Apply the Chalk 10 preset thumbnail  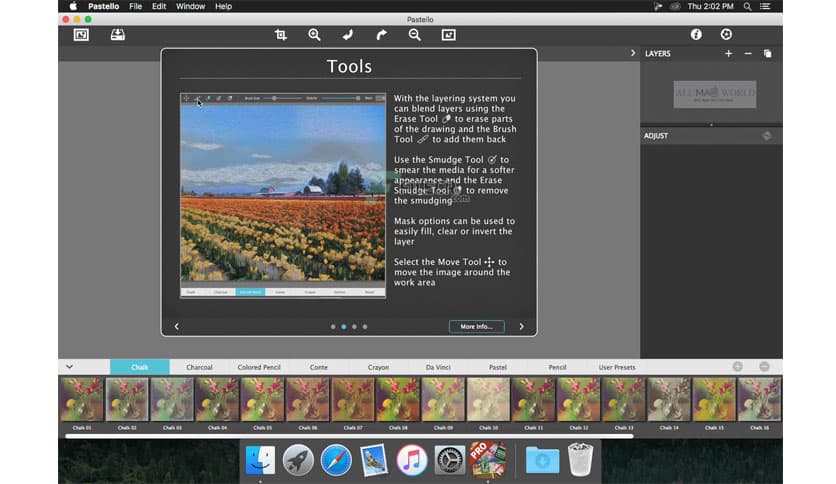pos(488,399)
